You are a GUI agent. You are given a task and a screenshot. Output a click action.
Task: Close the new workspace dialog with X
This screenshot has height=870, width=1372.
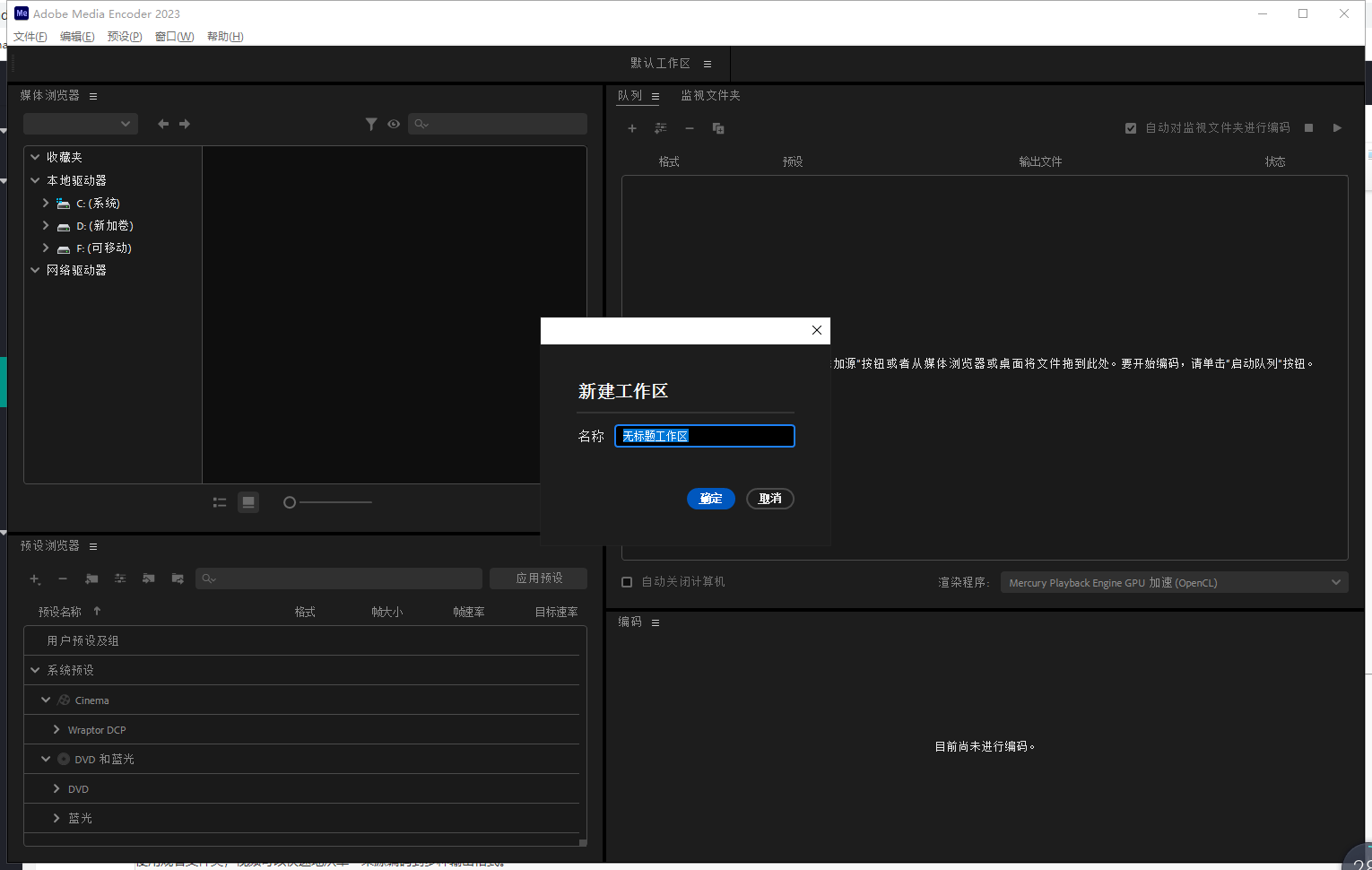pyautogui.click(x=817, y=330)
